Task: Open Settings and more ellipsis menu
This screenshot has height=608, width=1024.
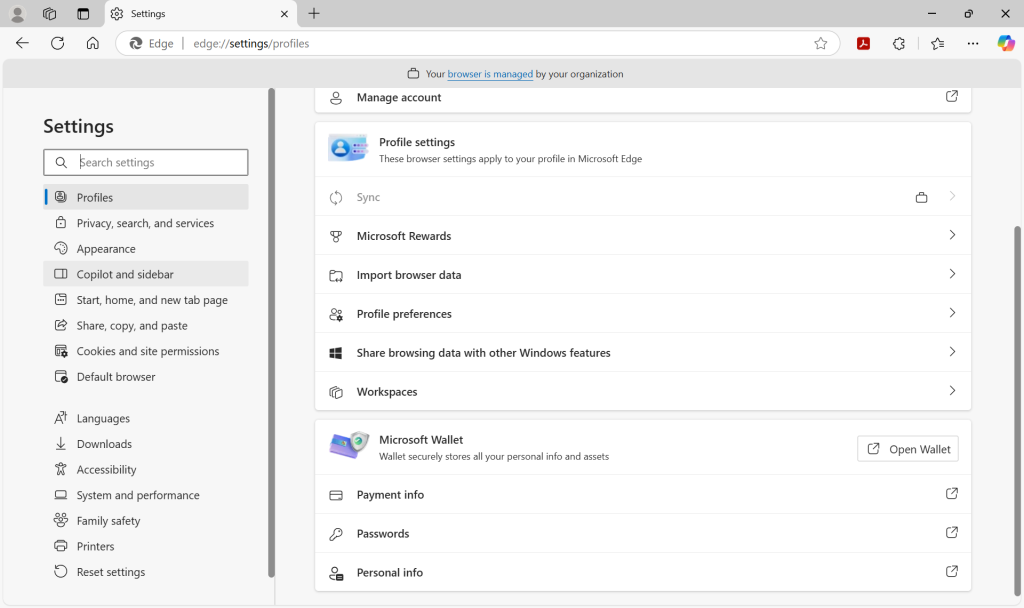Action: tap(973, 43)
